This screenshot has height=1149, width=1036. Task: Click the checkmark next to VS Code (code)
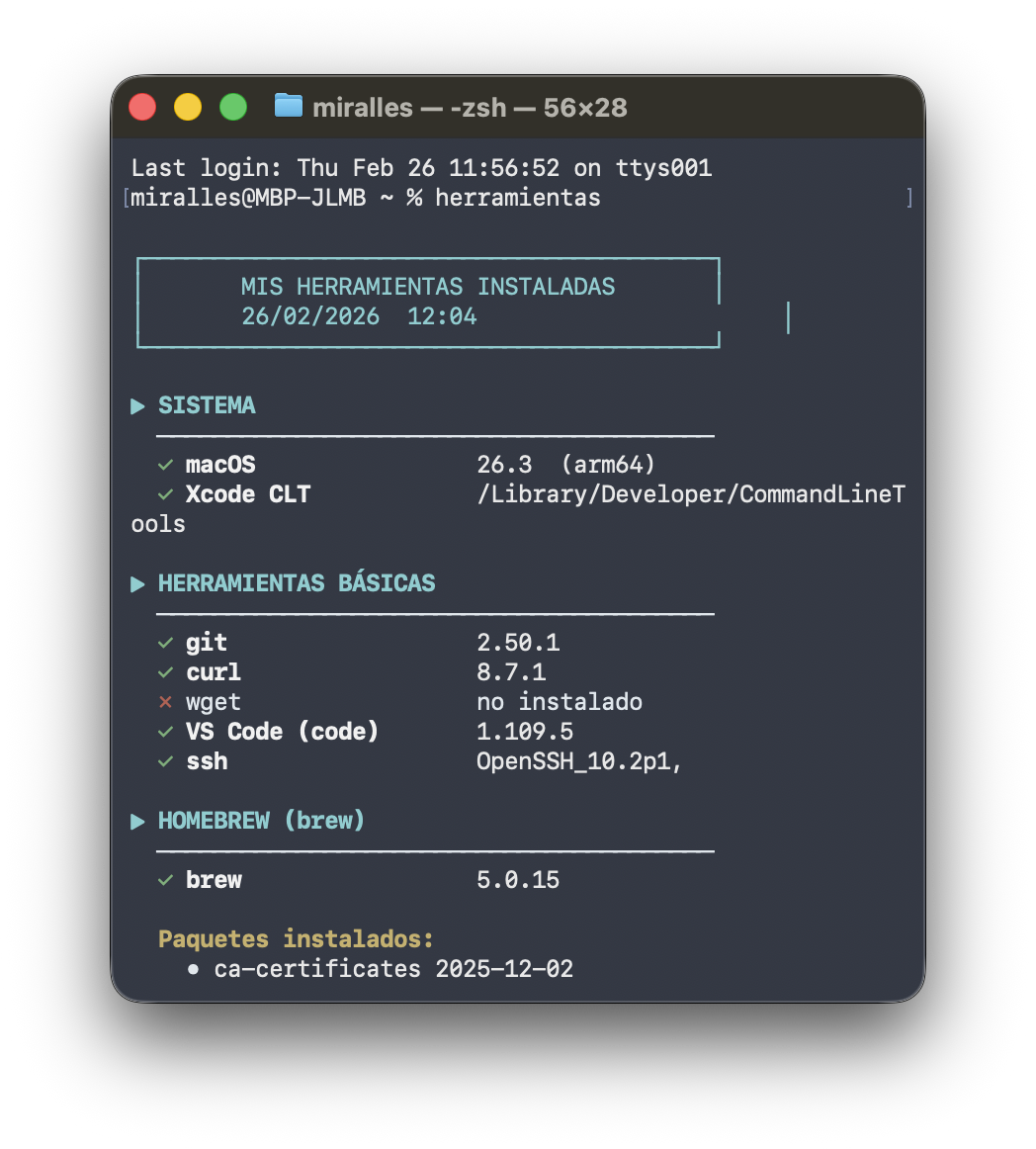pos(165,732)
